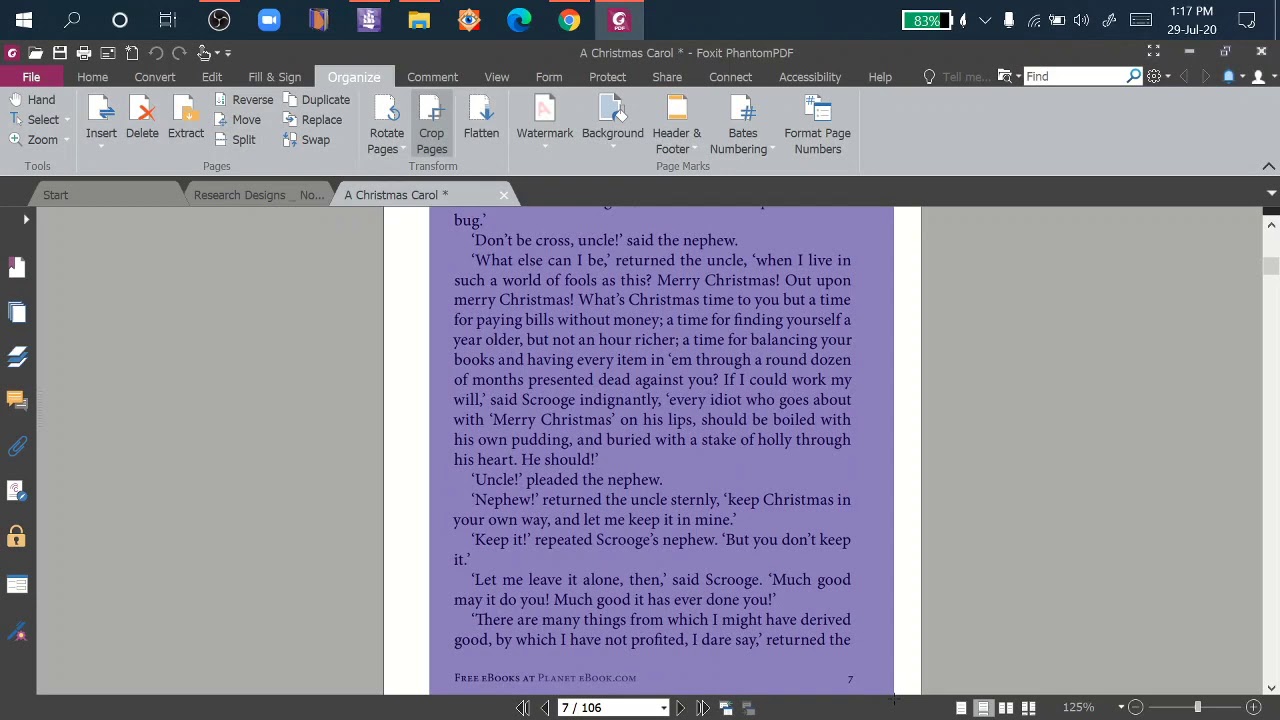Close the A Christmas Carol tab
This screenshot has height=720, width=1280.
(x=504, y=195)
